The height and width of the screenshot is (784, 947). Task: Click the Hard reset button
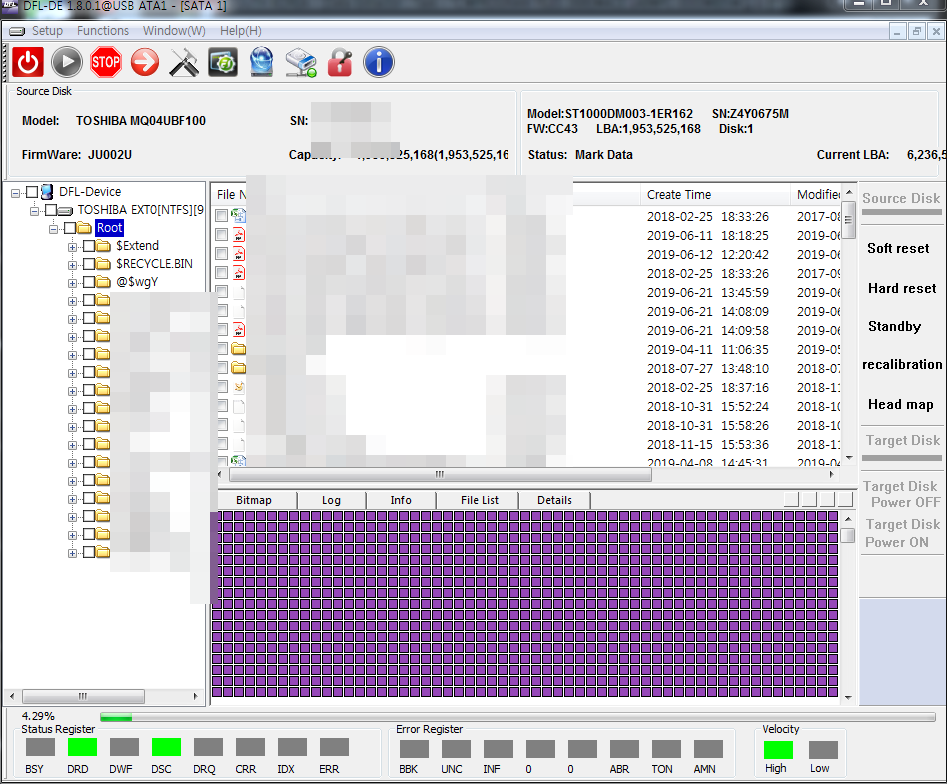point(901,288)
